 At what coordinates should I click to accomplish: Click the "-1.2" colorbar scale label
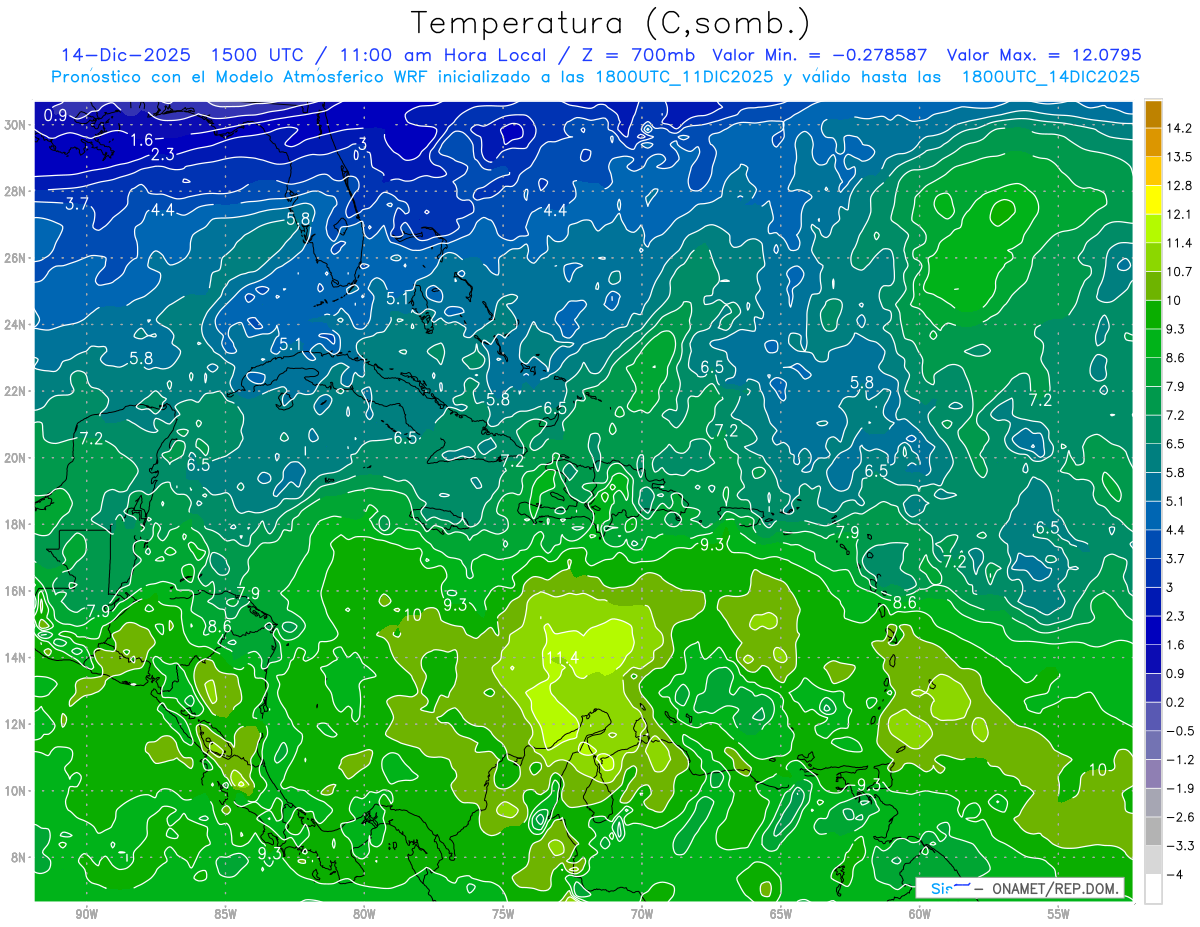pyautogui.click(x=1181, y=760)
